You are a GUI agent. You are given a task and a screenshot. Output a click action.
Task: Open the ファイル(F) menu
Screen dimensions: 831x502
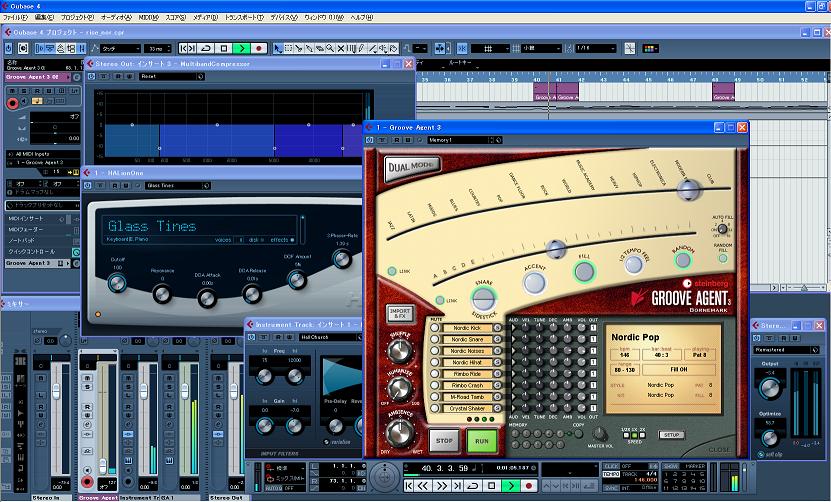click(x=15, y=17)
